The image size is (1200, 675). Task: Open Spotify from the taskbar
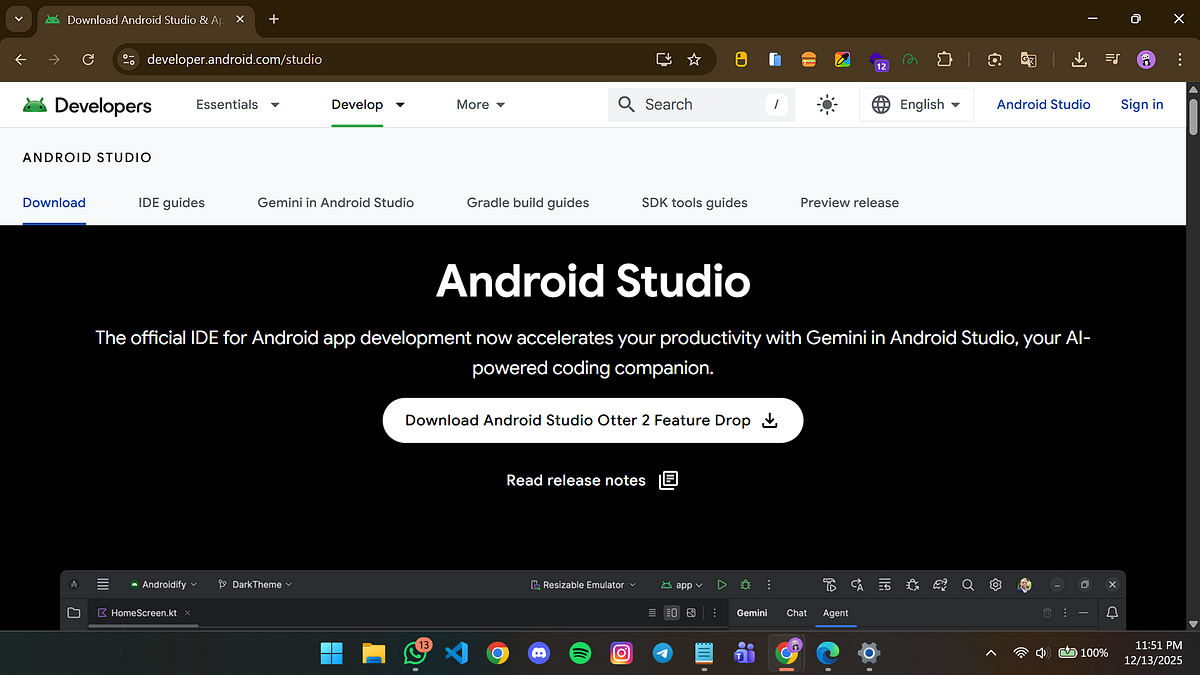pyautogui.click(x=580, y=654)
